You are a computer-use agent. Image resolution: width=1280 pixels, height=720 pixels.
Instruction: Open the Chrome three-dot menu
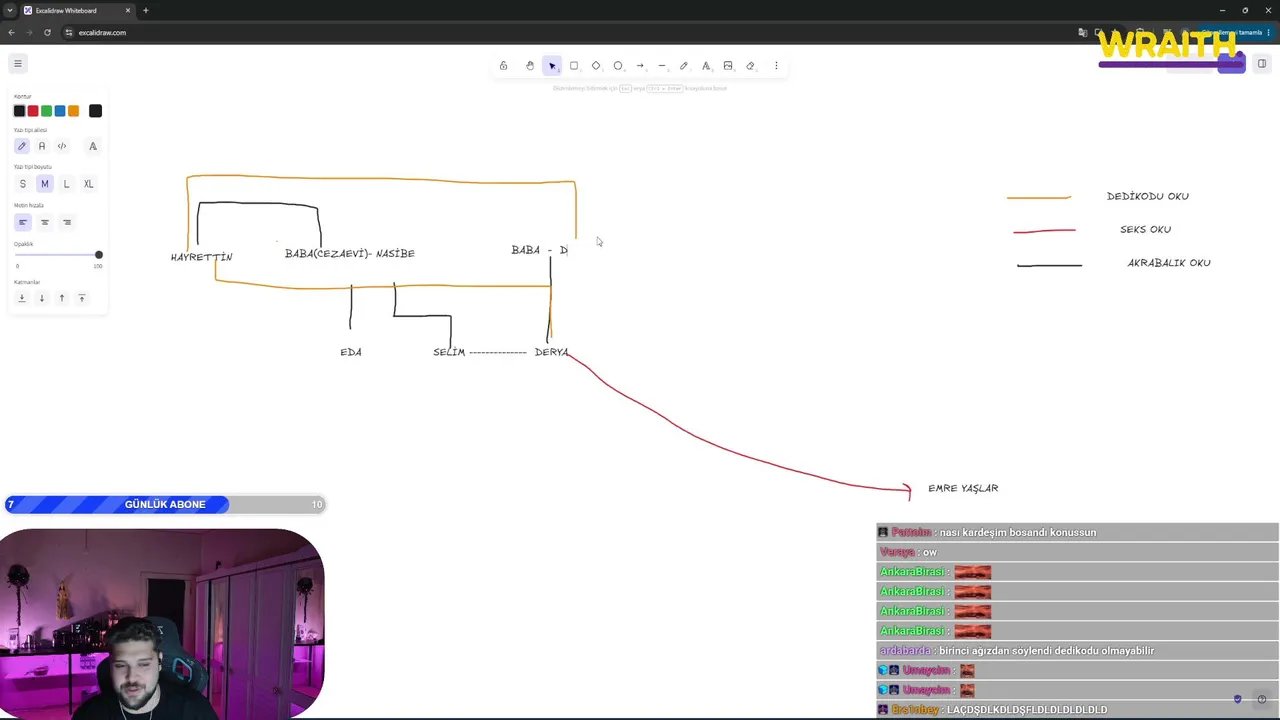pyautogui.click(x=1270, y=32)
